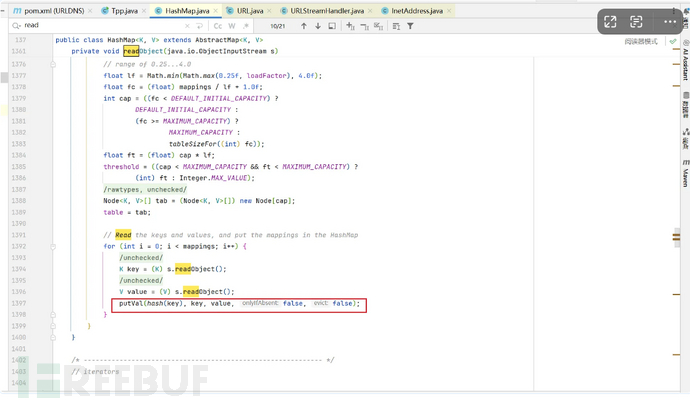Go to next search occurrence arrow
Viewport: 690px width, 405px height.
(x=318, y=26)
